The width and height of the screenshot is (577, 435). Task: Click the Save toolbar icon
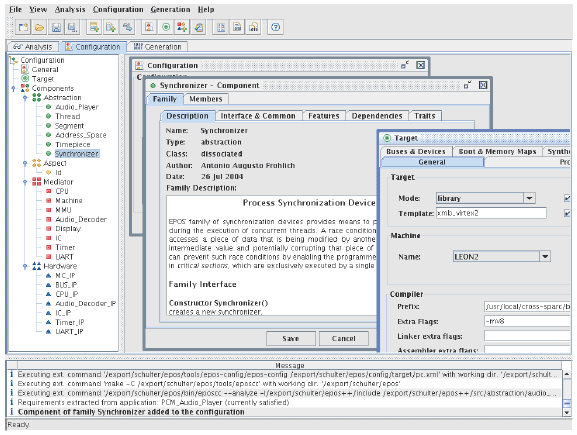56,27
